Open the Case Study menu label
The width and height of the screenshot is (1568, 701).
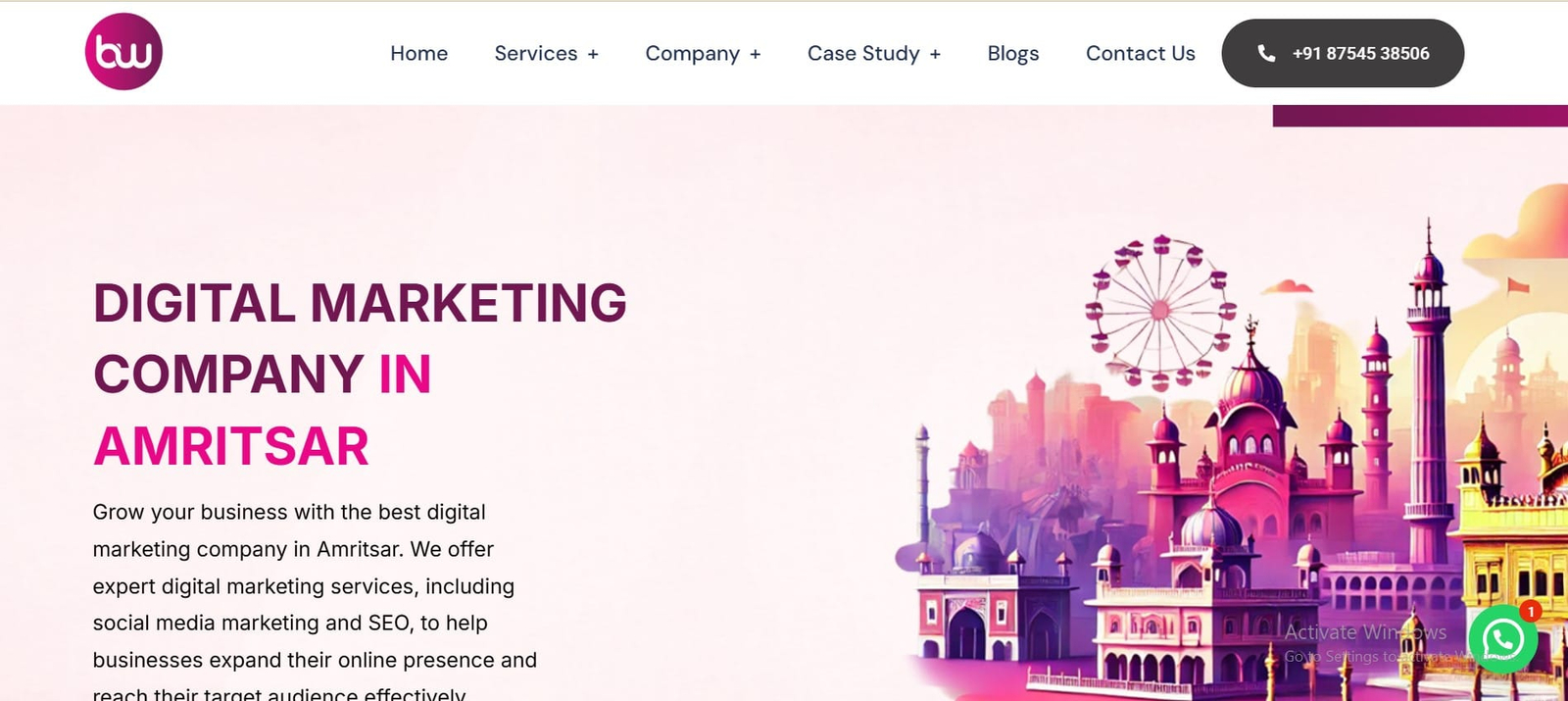(862, 54)
